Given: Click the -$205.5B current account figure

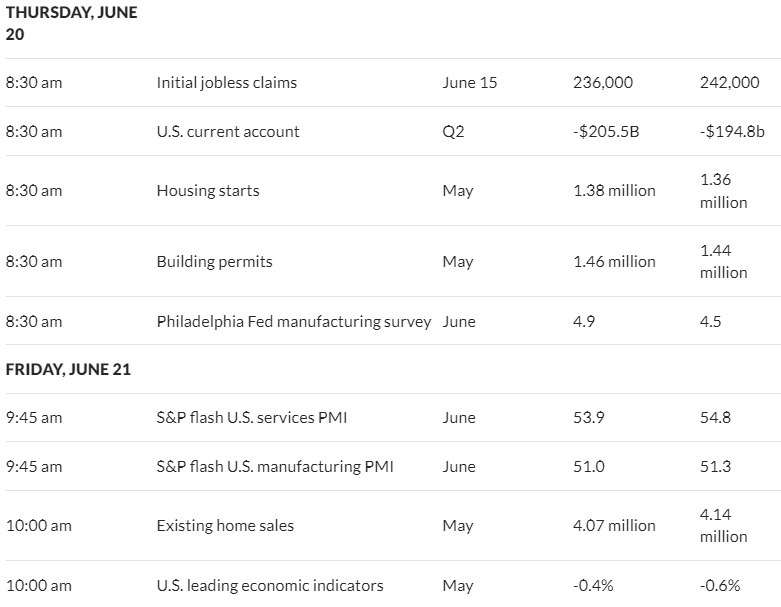Looking at the screenshot, I should (x=606, y=131).
